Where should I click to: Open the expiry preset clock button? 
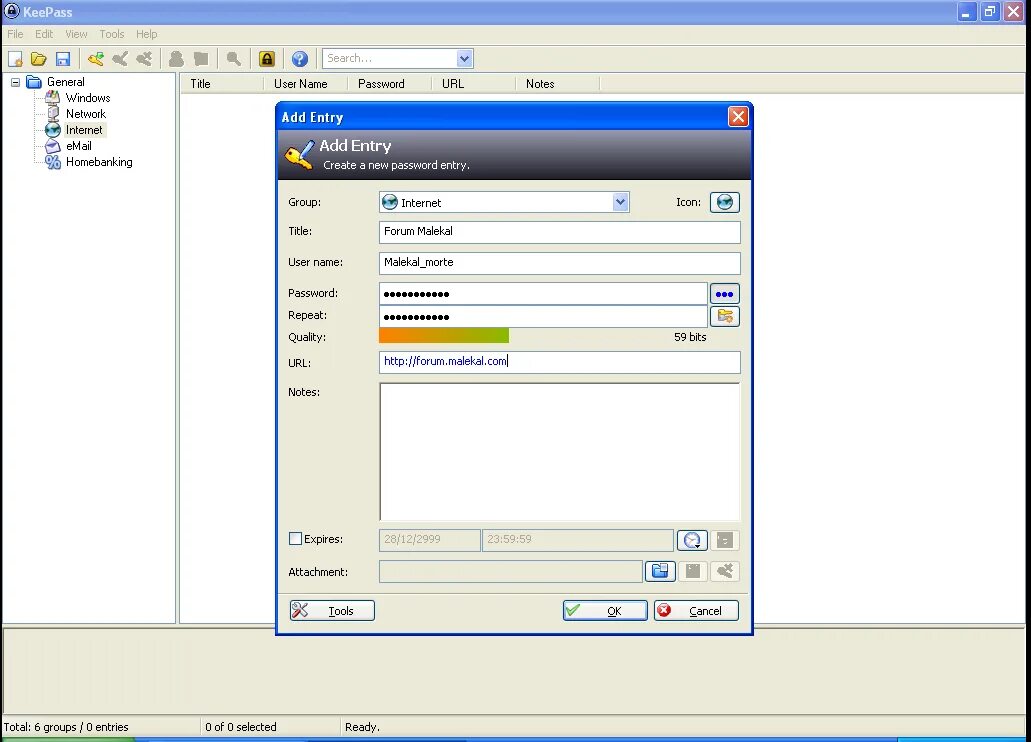(x=692, y=540)
